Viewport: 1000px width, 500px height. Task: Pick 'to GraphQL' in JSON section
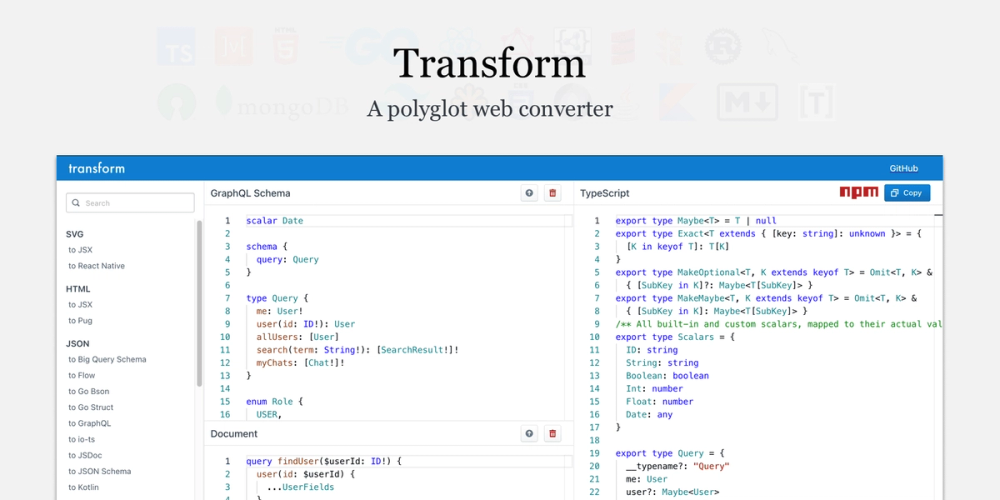[x=89, y=423]
